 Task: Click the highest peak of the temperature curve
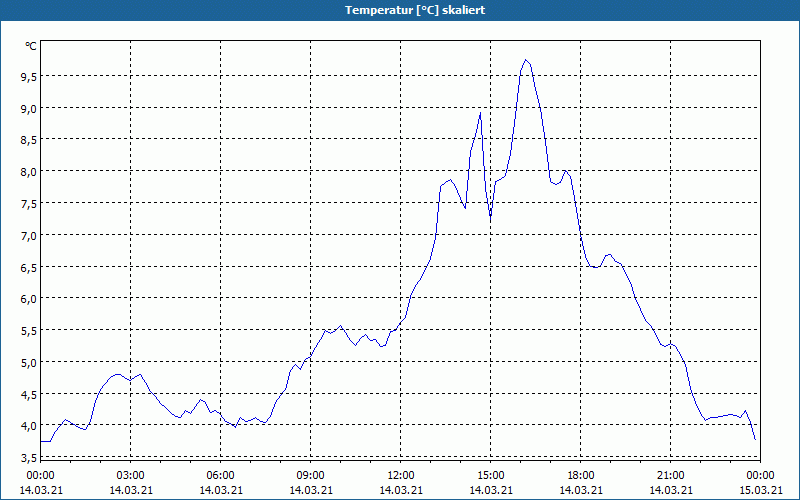pyautogui.click(x=526, y=60)
